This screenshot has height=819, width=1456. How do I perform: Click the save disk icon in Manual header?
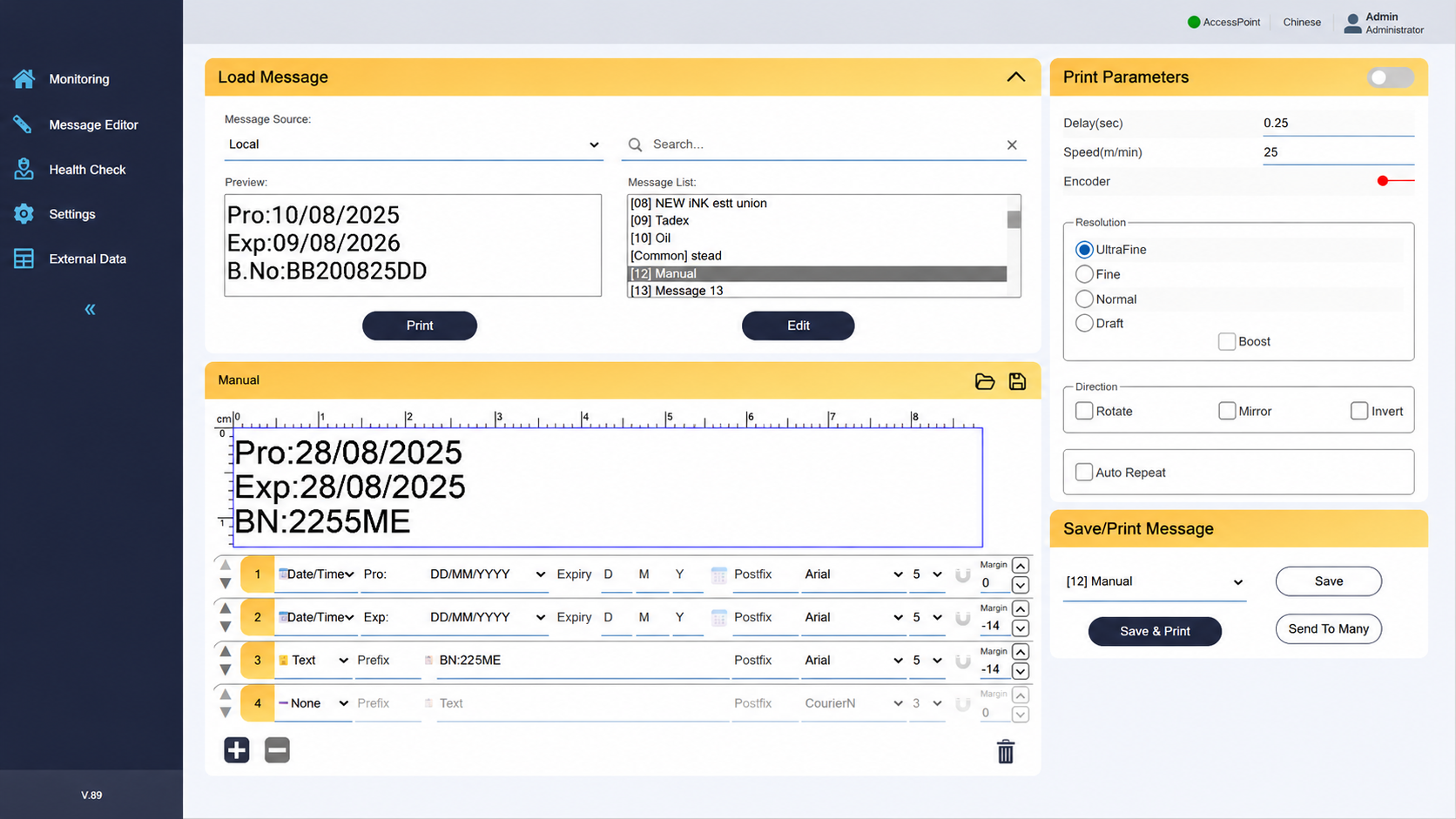(x=1017, y=381)
